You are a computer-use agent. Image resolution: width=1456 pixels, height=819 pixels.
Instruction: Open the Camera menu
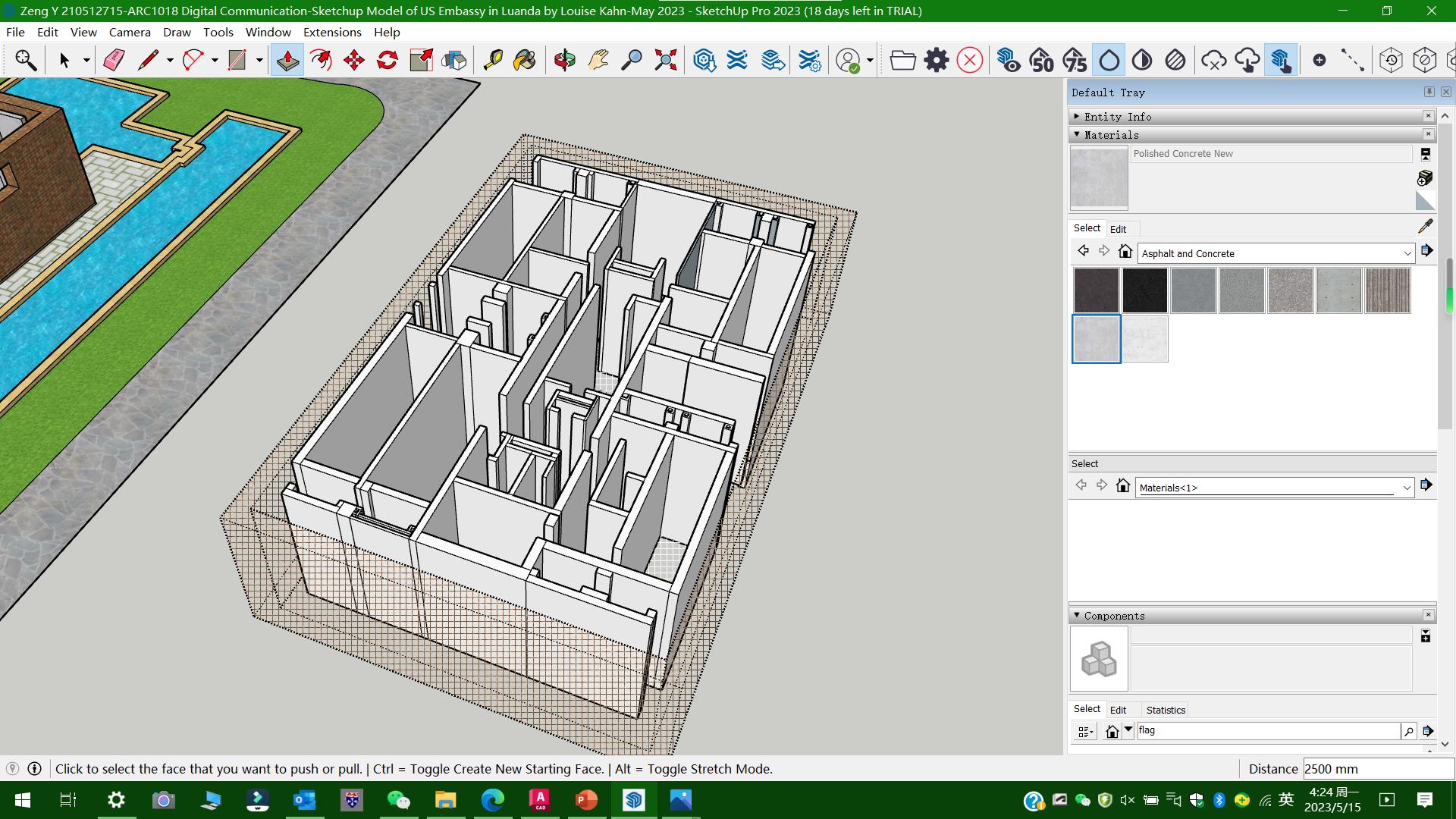pyautogui.click(x=130, y=32)
